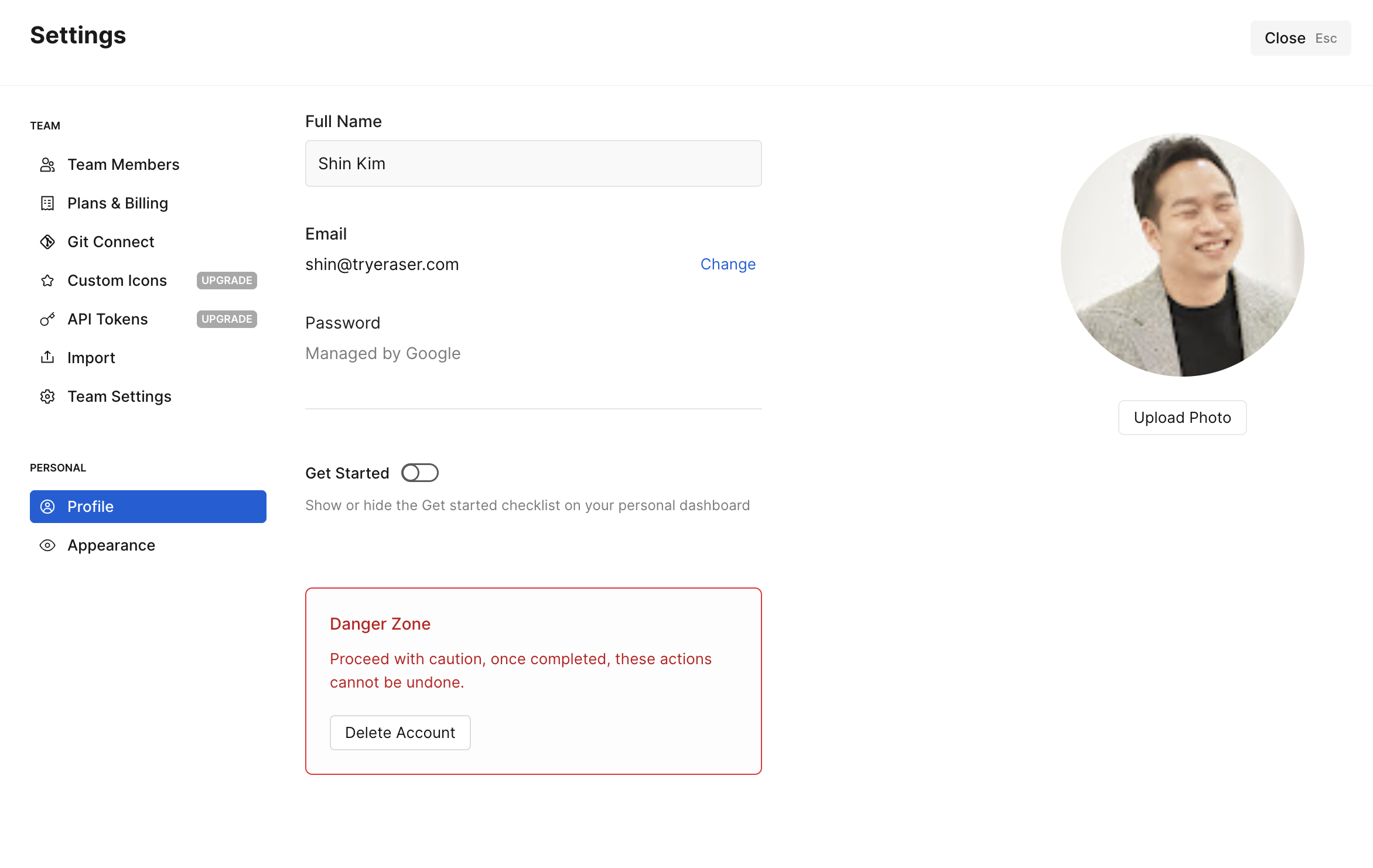This screenshot has height=868, width=1373.
Task: Click the API Tokens key icon
Action: [47, 319]
